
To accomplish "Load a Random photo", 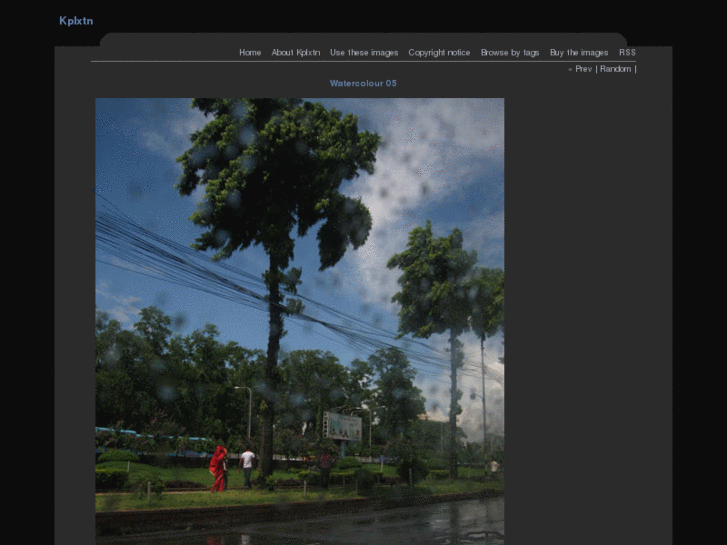I will point(615,69).
